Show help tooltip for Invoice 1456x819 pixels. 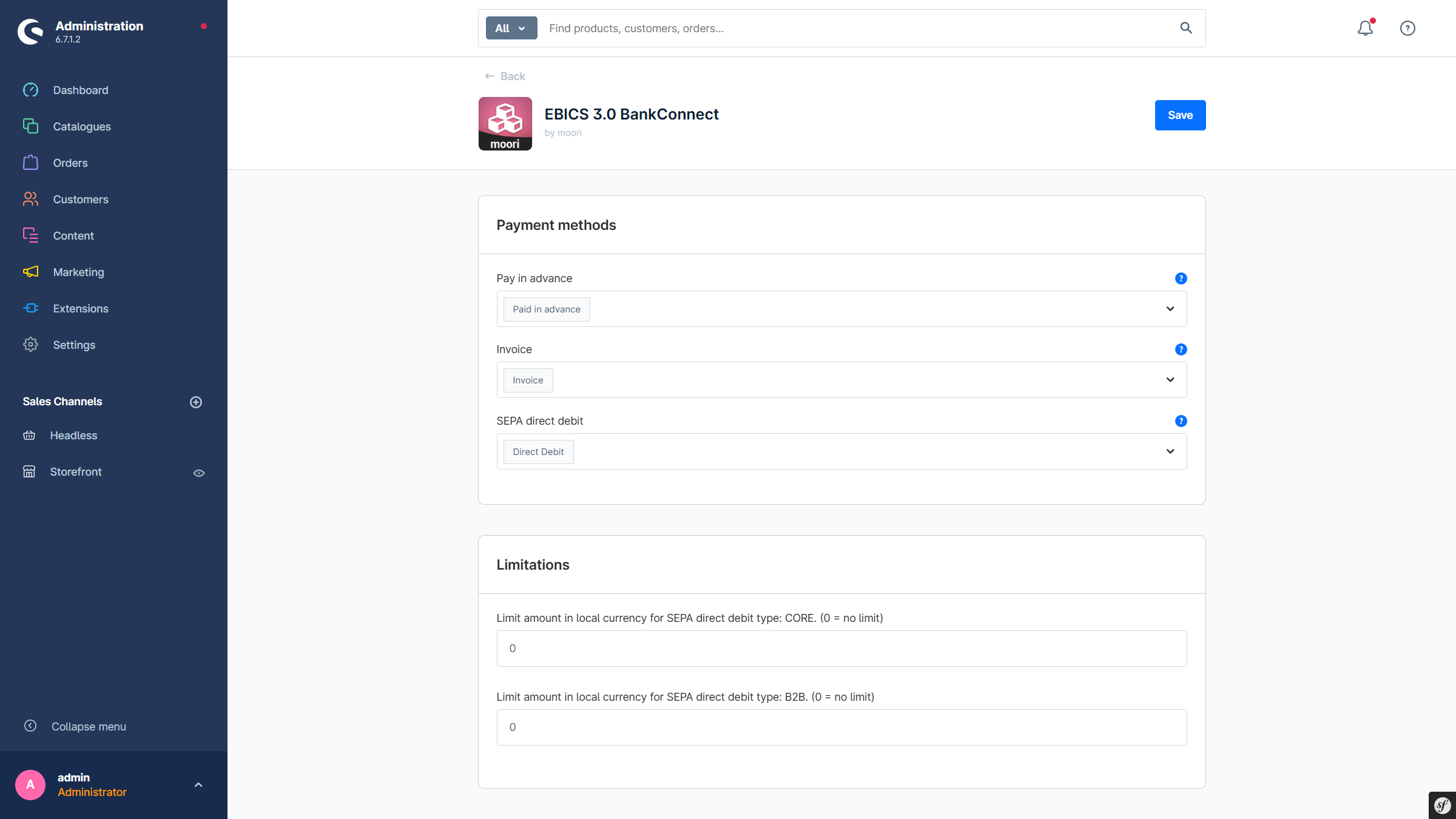click(x=1181, y=349)
